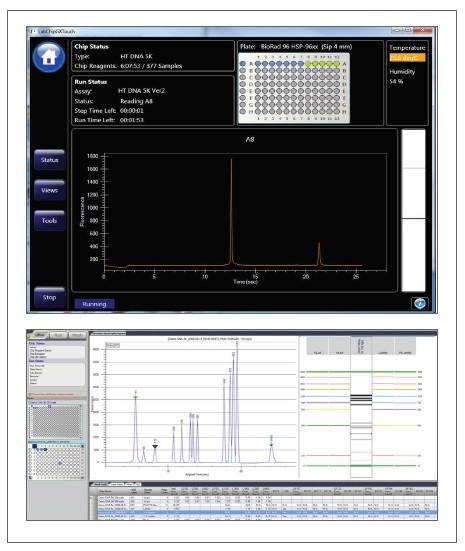This screenshot has height=551, width=465.
Task: Switch to the Run tab in the lower window
Action: pyautogui.click(x=58, y=335)
